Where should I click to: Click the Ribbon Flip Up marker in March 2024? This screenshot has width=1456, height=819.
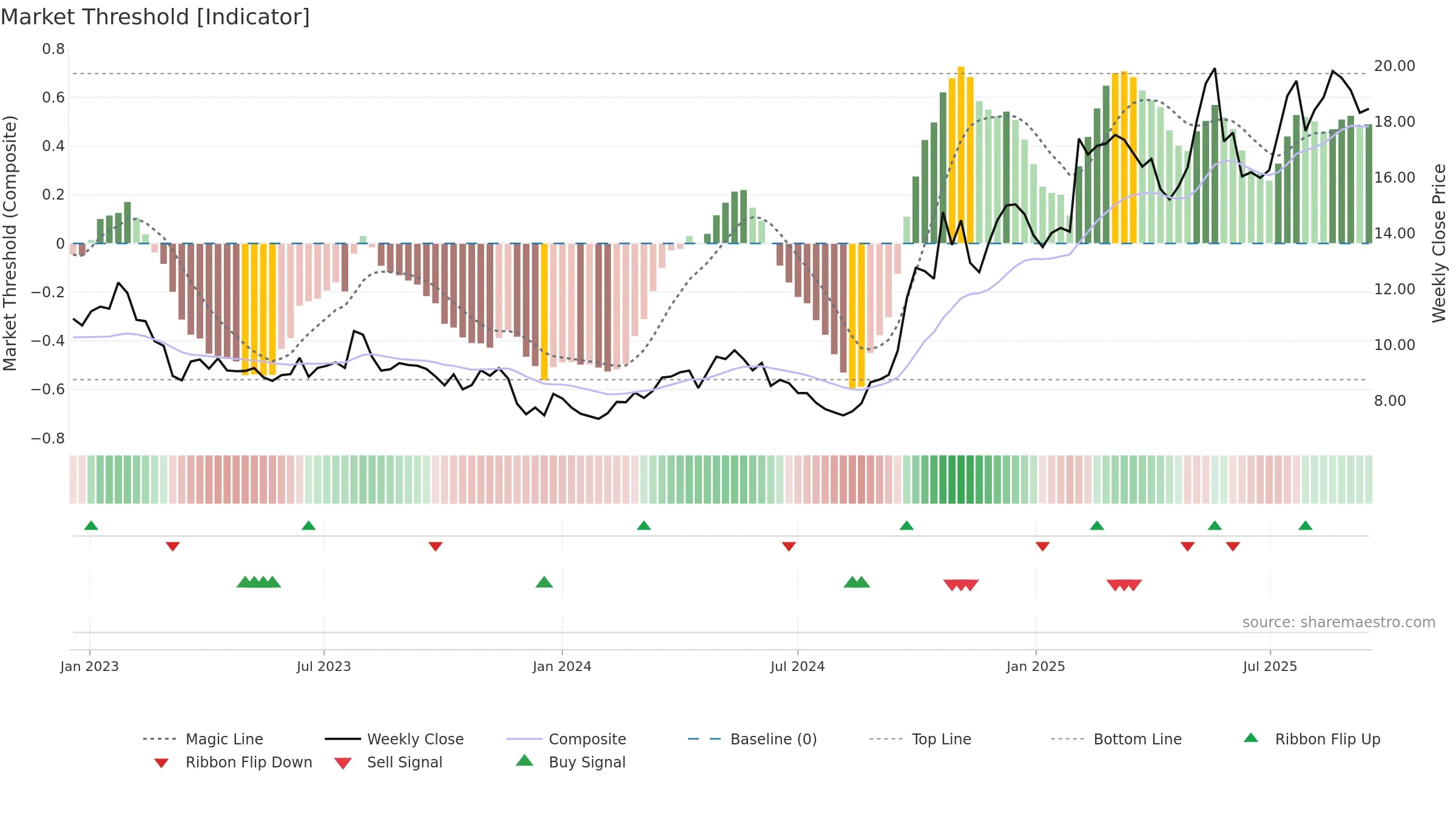[644, 525]
